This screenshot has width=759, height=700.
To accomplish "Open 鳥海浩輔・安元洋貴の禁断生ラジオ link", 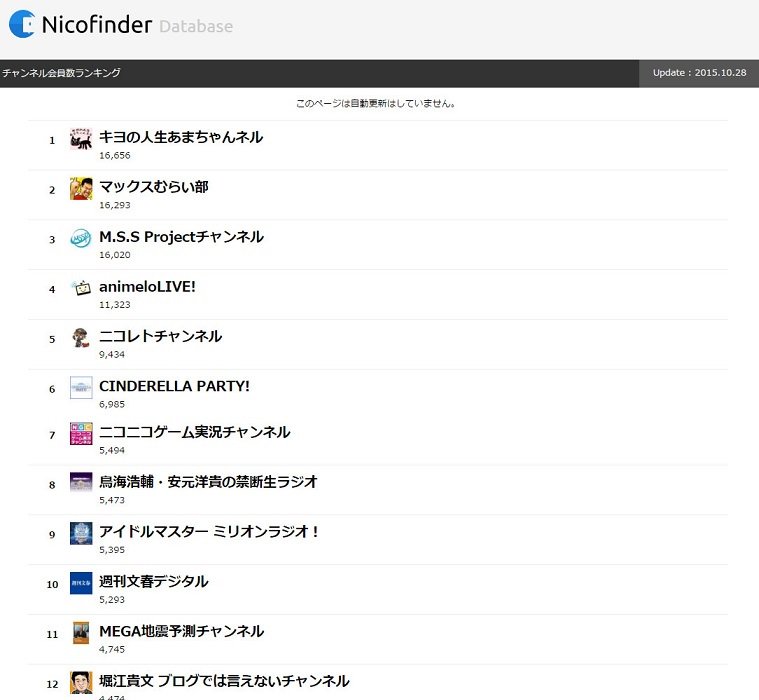I will tap(209, 482).
